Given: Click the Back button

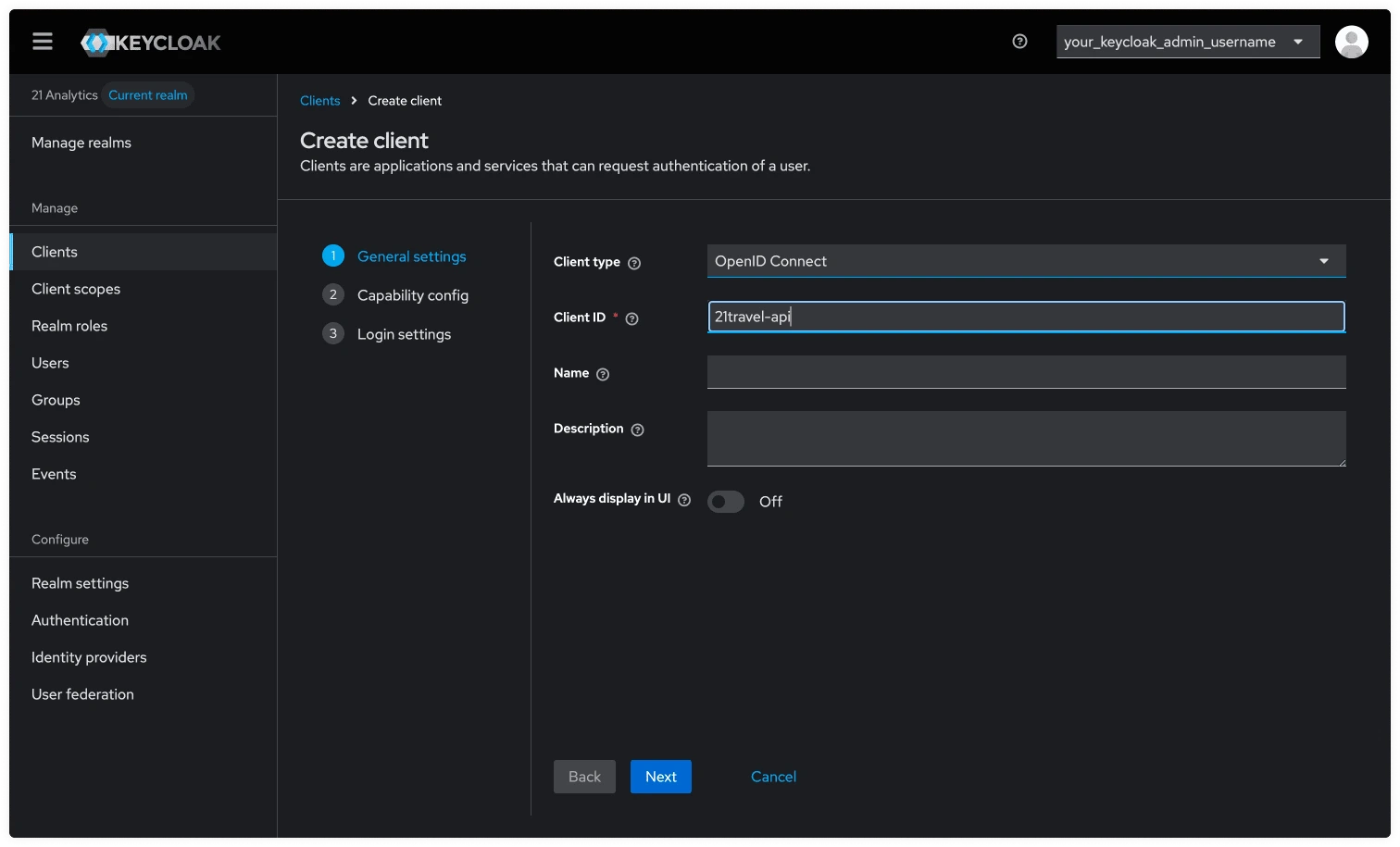Looking at the screenshot, I should pyautogui.click(x=584, y=777).
